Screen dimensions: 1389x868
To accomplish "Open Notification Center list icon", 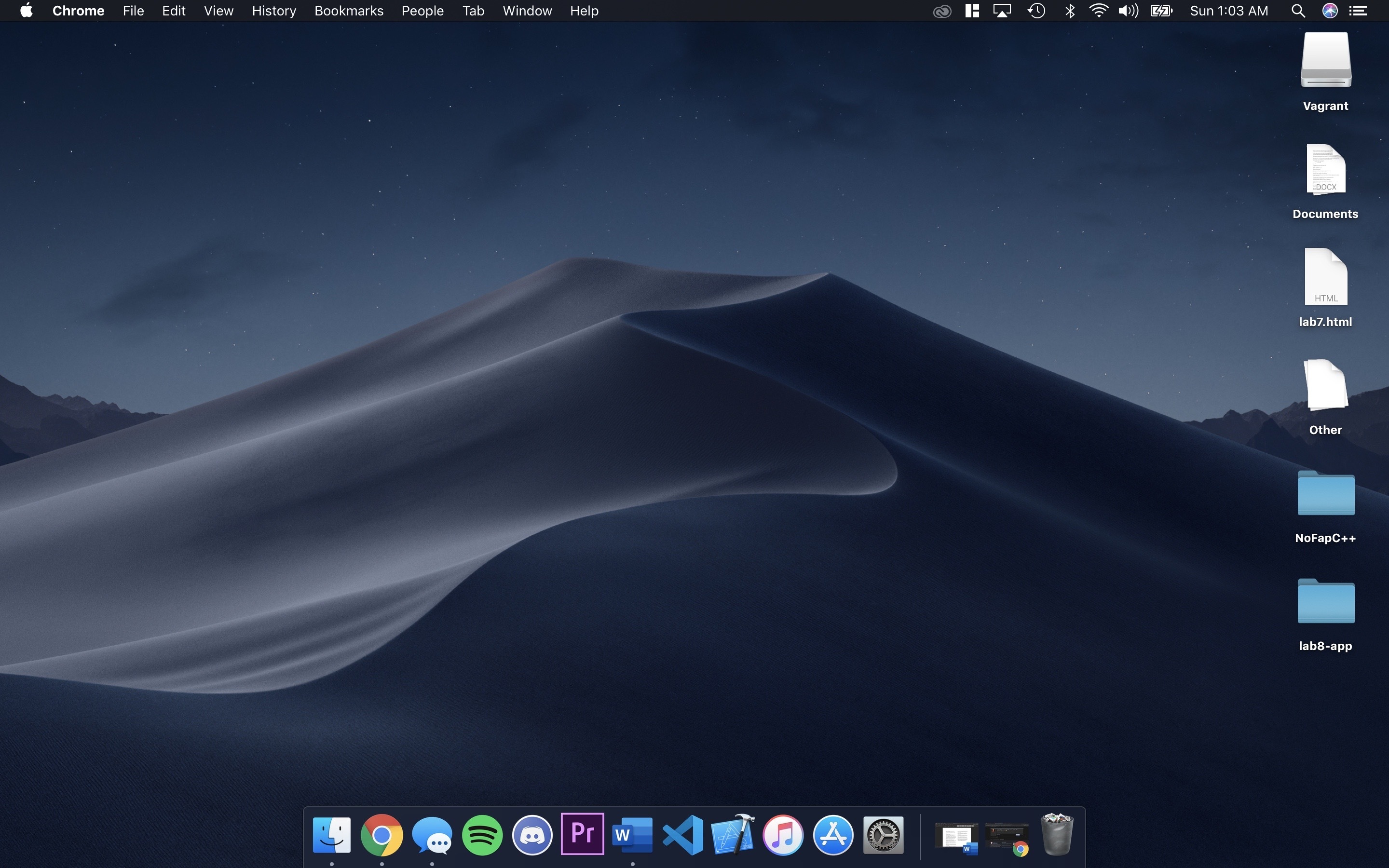I will (x=1358, y=11).
